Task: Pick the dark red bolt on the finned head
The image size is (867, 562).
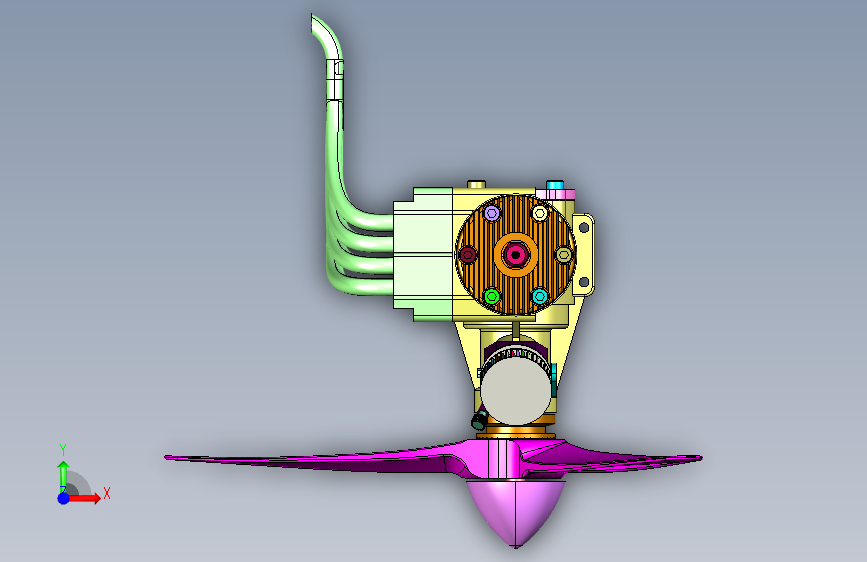Action: click(x=468, y=255)
